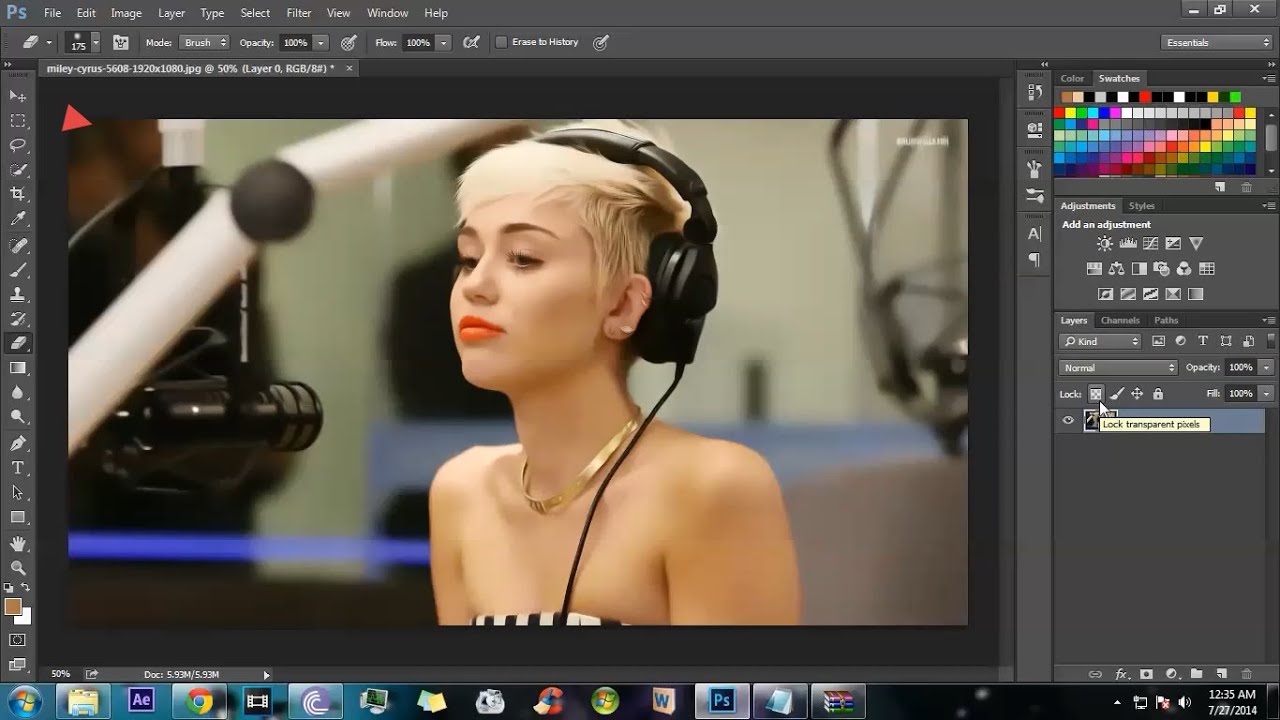
Task: Select the Path Selection tool
Action: 18,493
